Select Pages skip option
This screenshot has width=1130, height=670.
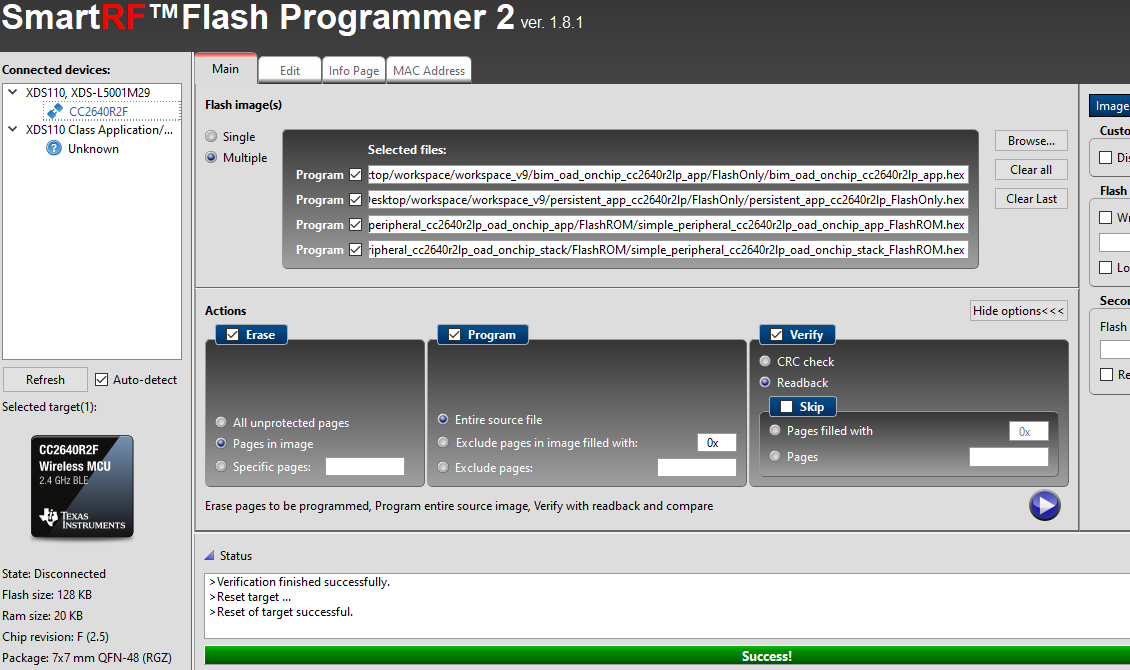click(775, 456)
